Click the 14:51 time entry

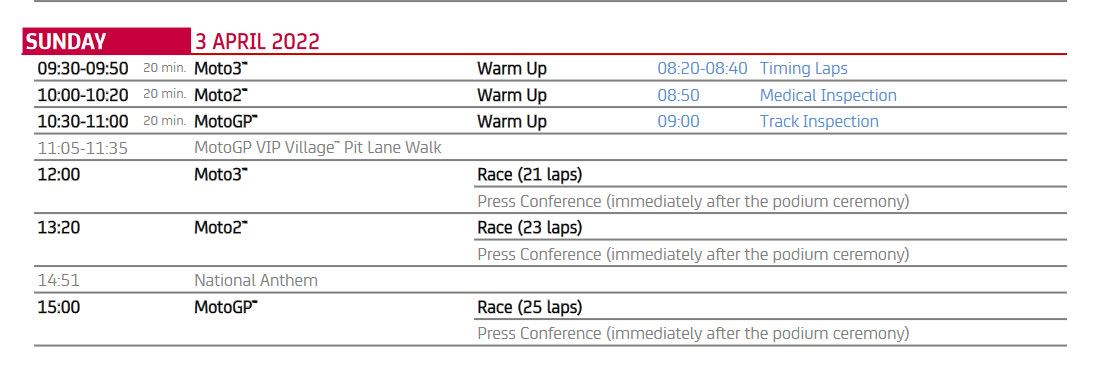coord(58,281)
